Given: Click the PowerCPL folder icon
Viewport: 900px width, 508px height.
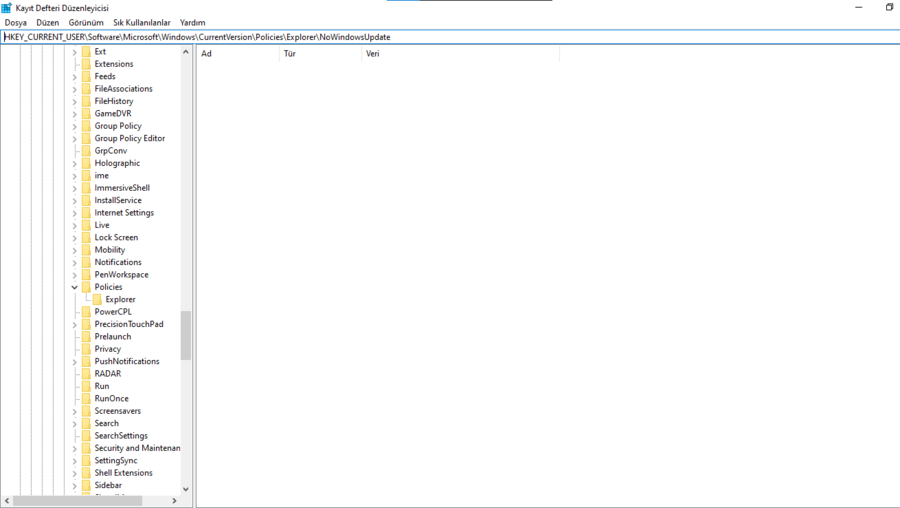Looking at the screenshot, I should click(x=86, y=312).
